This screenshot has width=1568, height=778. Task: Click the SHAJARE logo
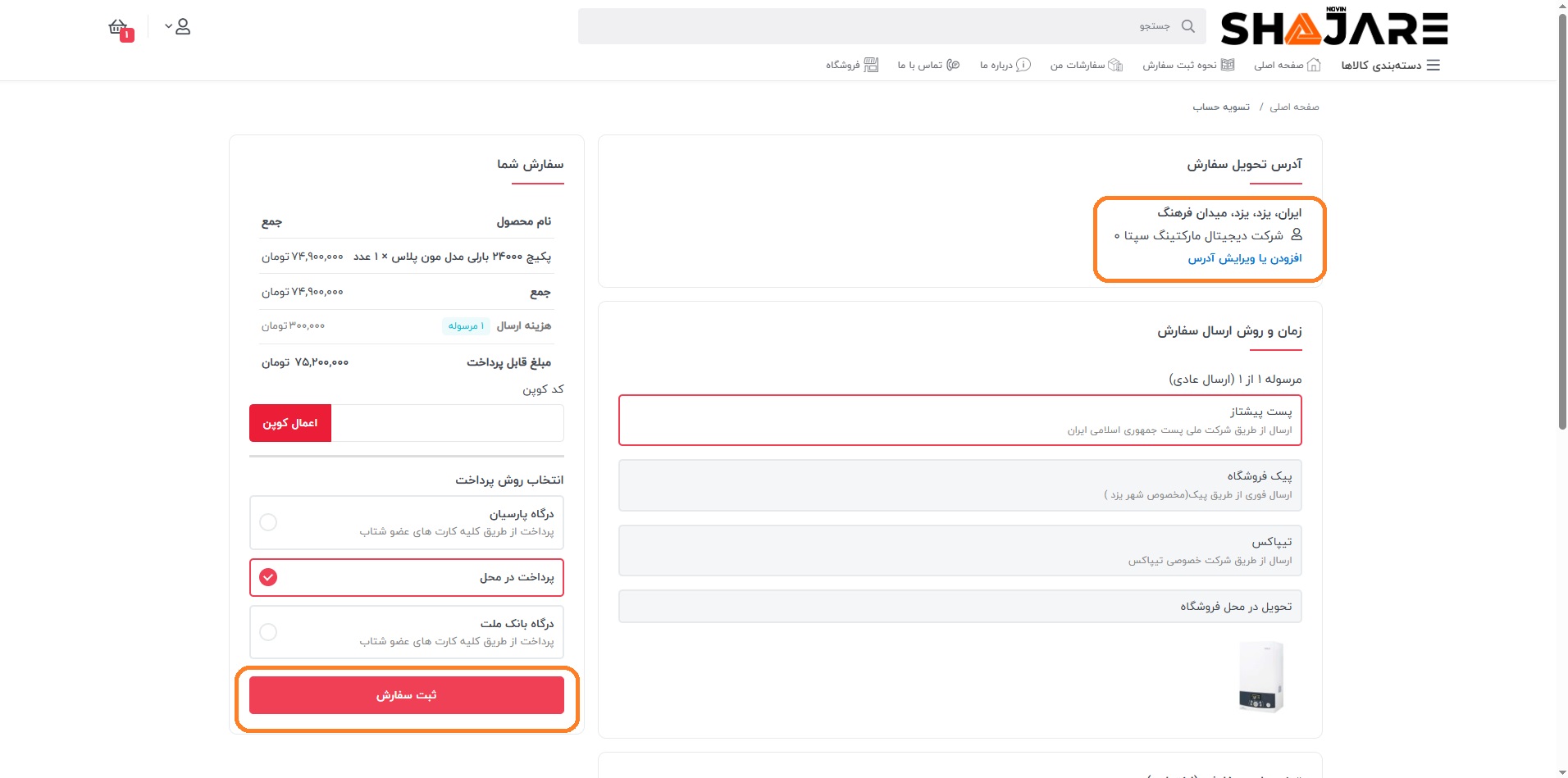pyautogui.click(x=1333, y=28)
